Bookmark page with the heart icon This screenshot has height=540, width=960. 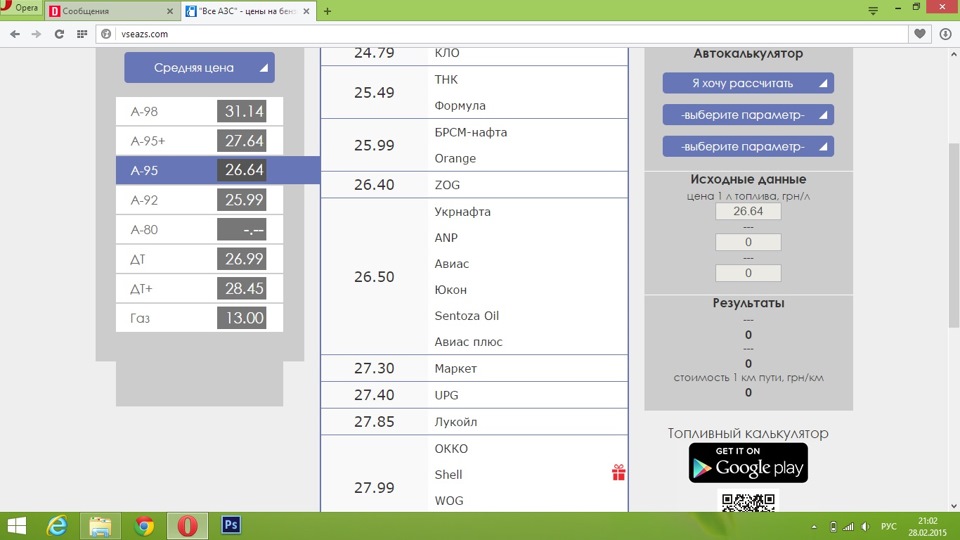tap(920, 34)
